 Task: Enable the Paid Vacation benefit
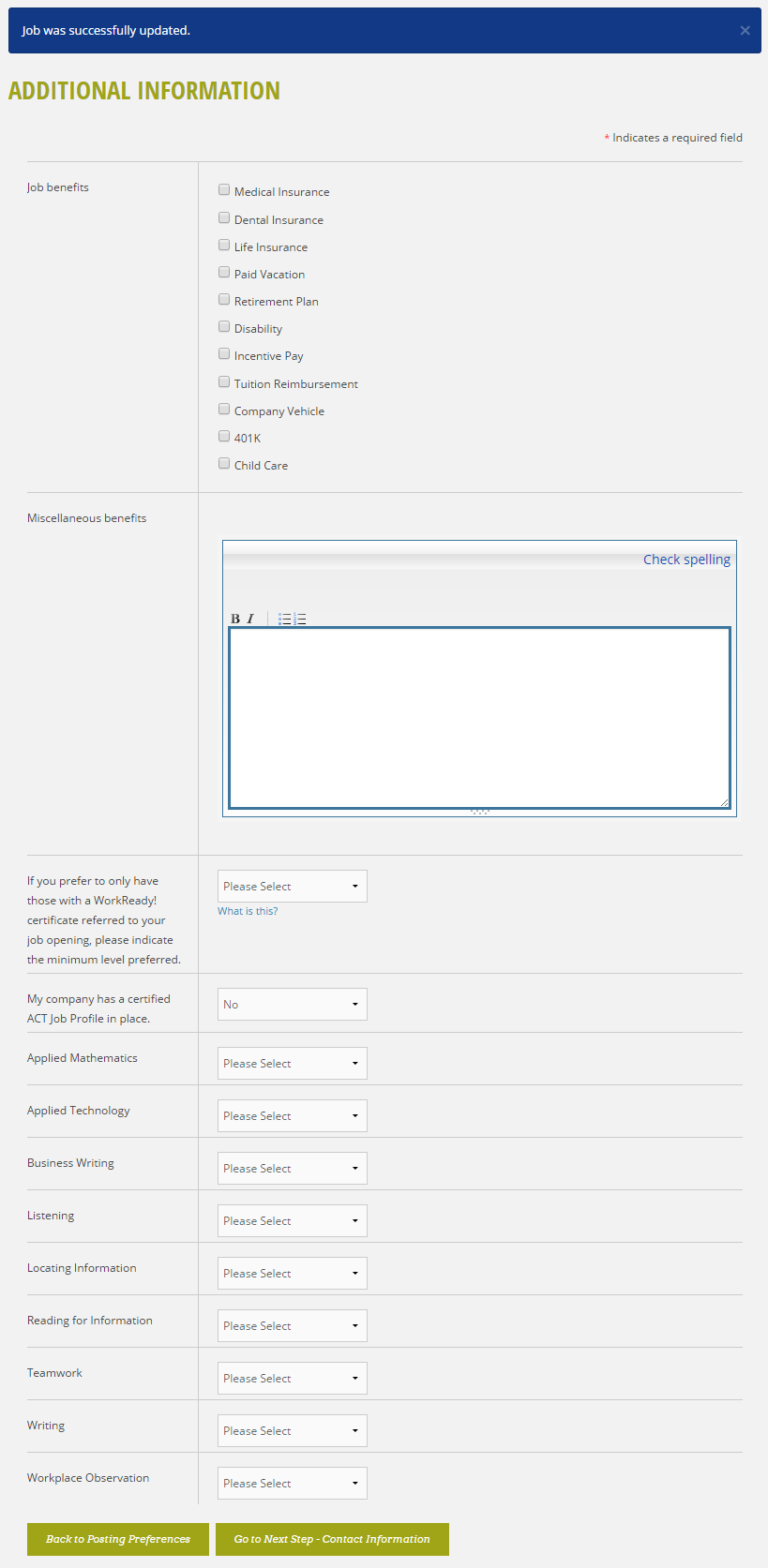coord(224,272)
